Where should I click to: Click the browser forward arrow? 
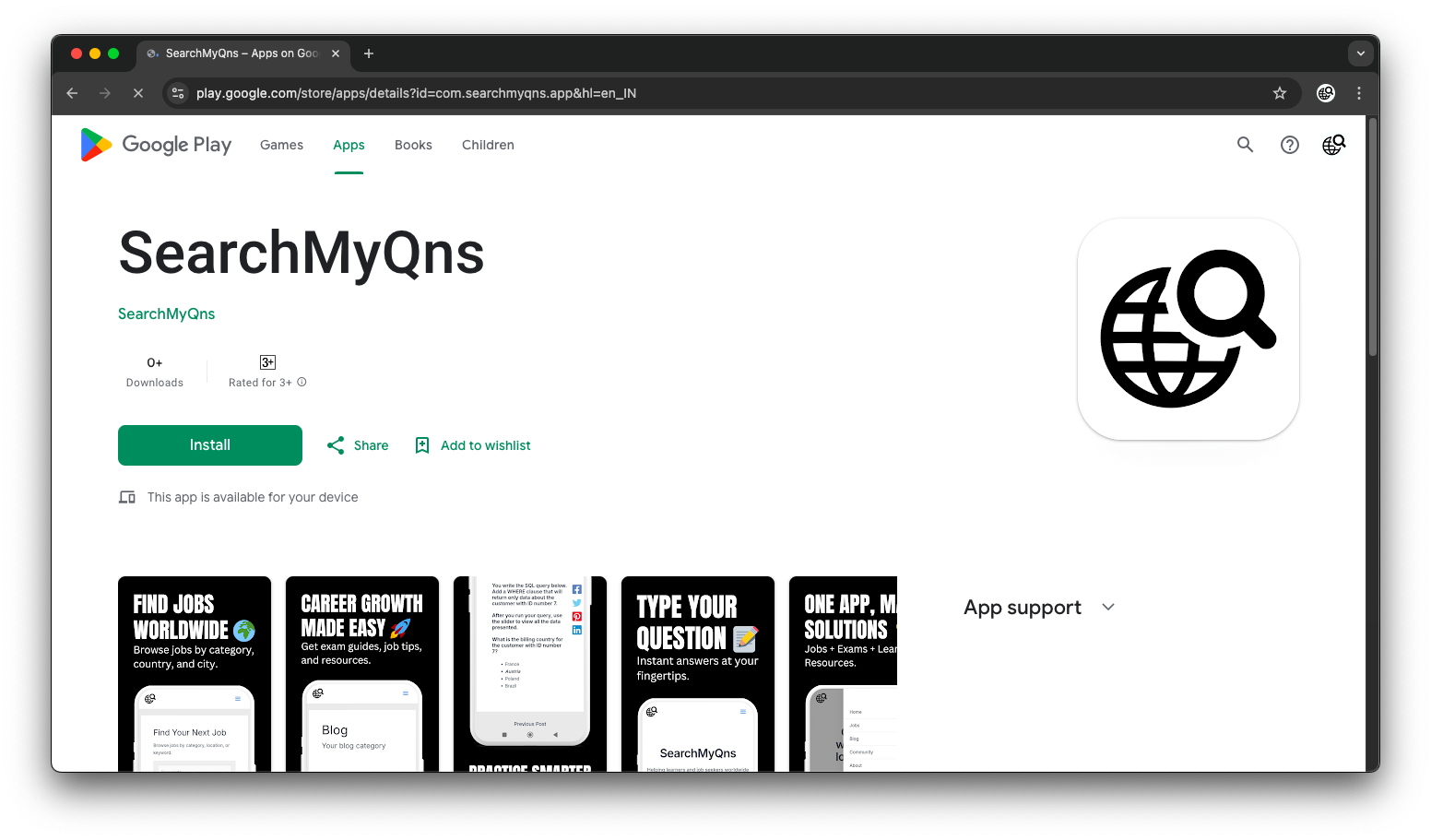click(x=105, y=93)
